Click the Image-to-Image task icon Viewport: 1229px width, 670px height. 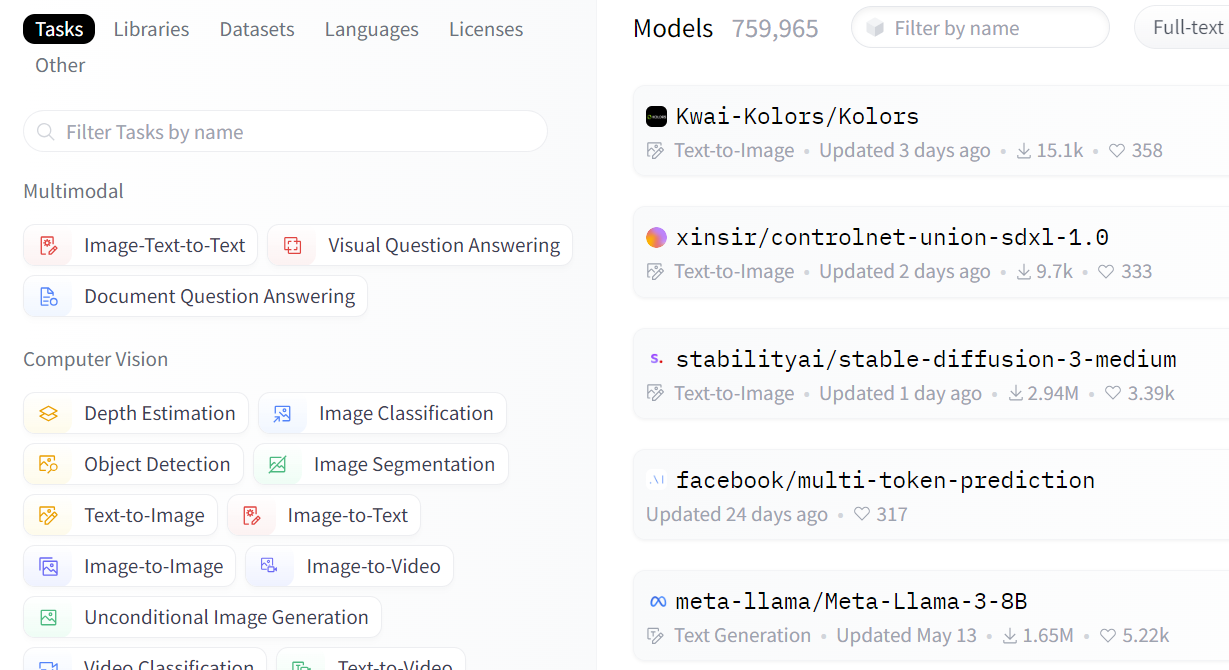pos(48,566)
